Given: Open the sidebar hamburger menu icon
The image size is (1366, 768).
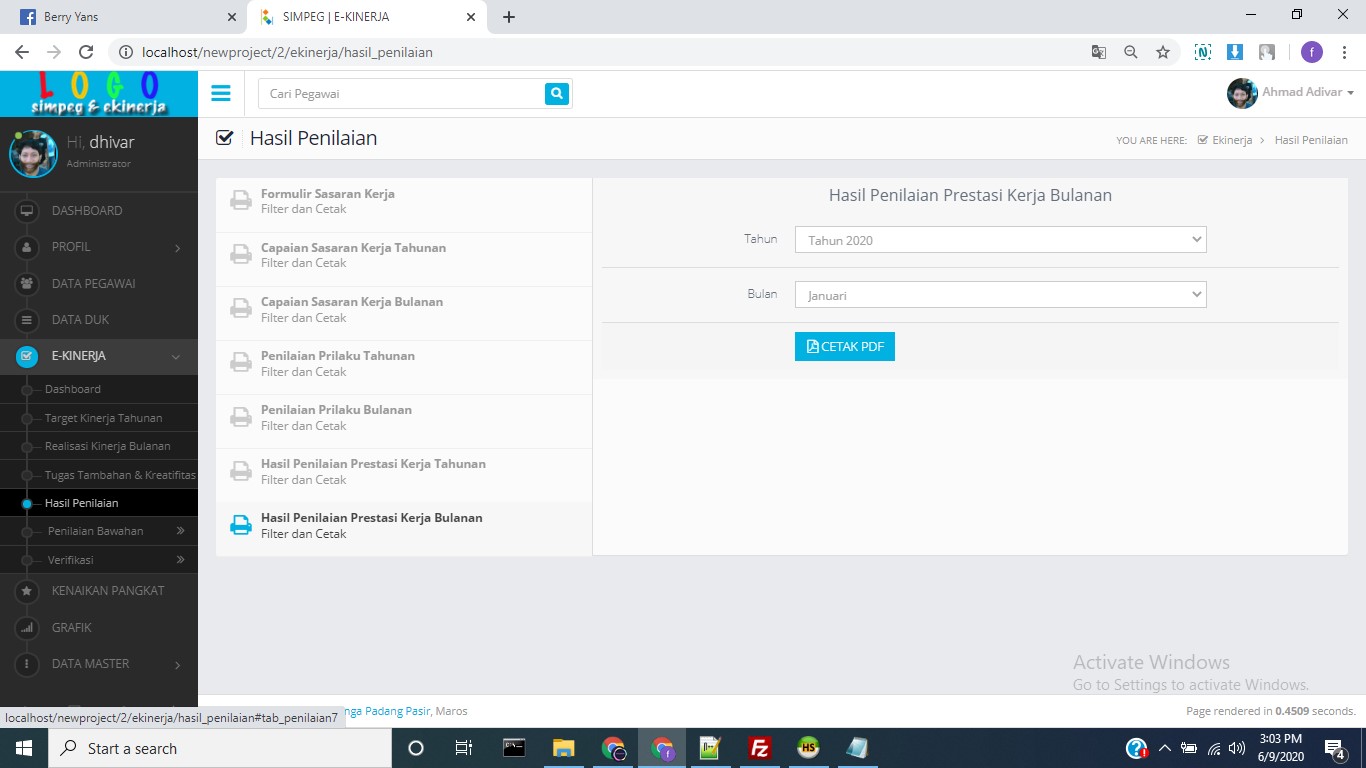Looking at the screenshot, I should [x=220, y=92].
